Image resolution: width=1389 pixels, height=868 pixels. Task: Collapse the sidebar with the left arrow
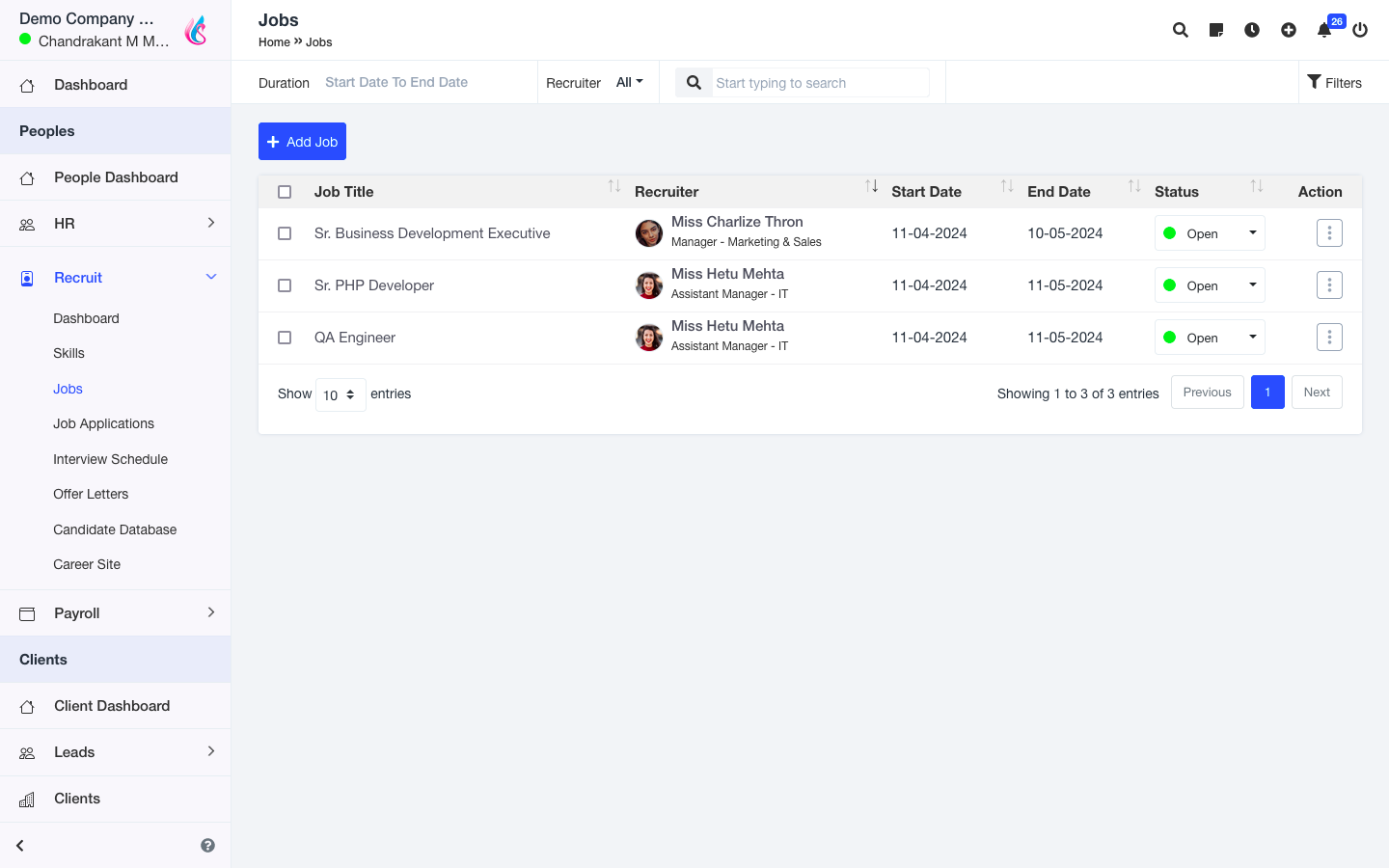[x=20, y=846]
